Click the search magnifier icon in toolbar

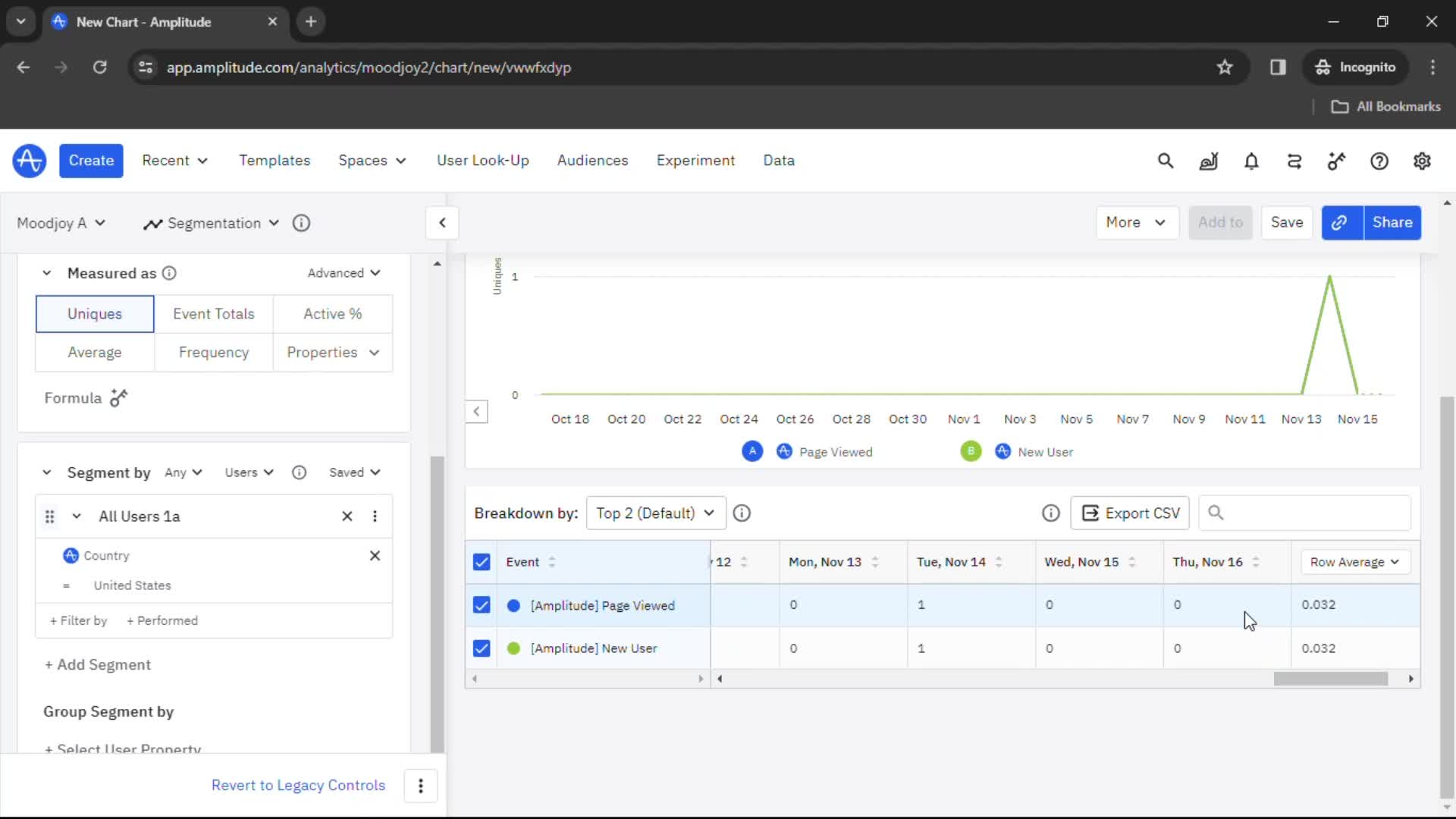[x=1166, y=161]
